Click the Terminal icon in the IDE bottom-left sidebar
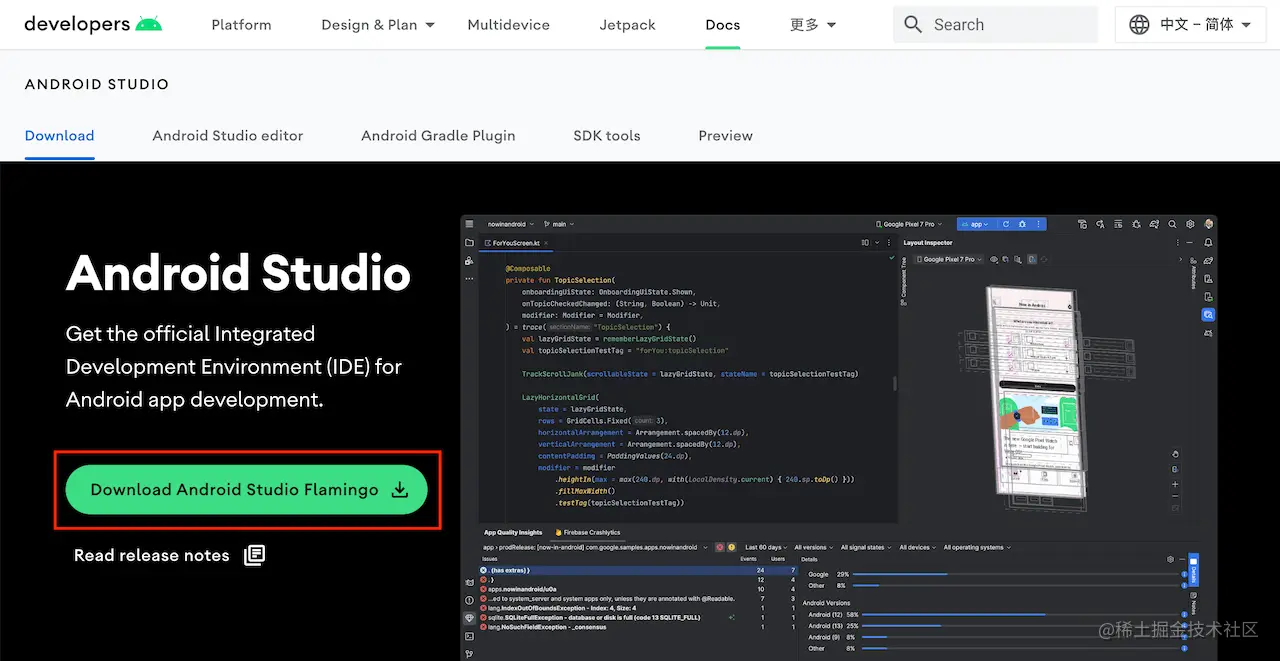 coord(469,636)
